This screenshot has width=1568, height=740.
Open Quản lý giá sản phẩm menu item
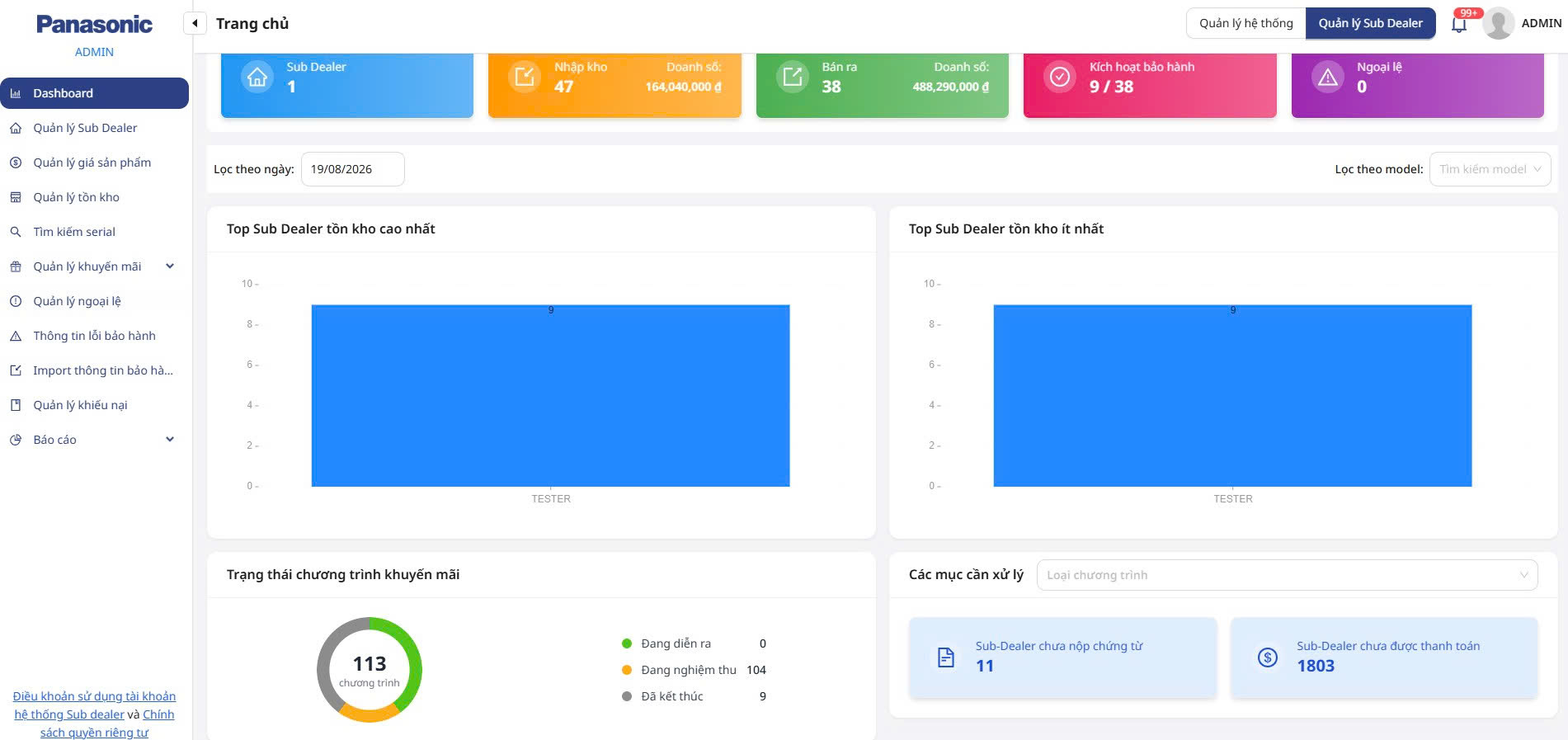pyautogui.click(x=94, y=163)
